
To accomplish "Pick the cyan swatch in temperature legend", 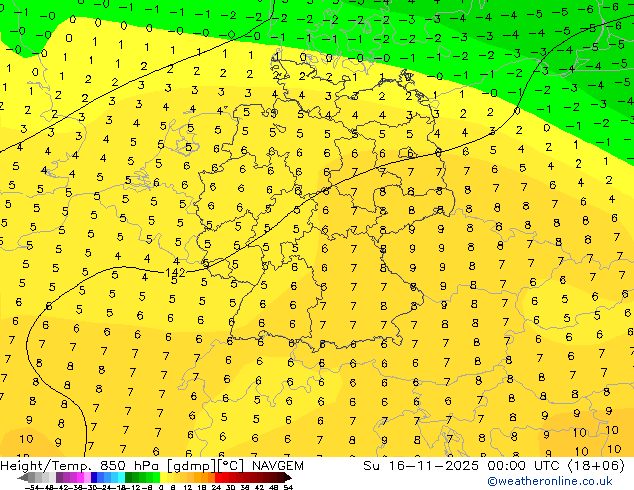I will [121, 477].
